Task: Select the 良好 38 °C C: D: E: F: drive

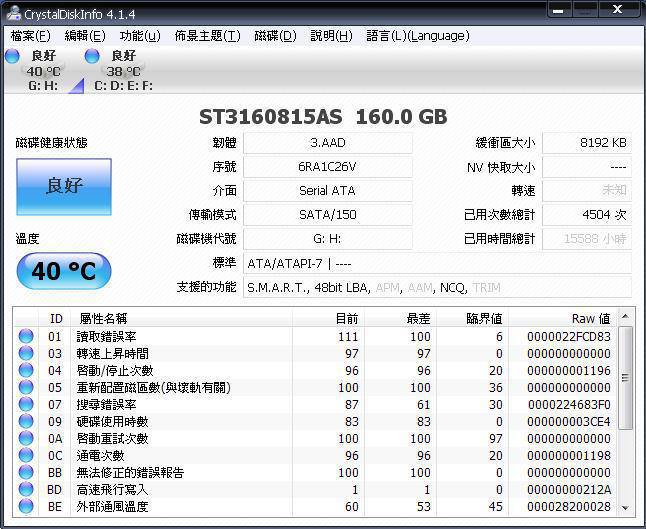Action: pos(119,70)
